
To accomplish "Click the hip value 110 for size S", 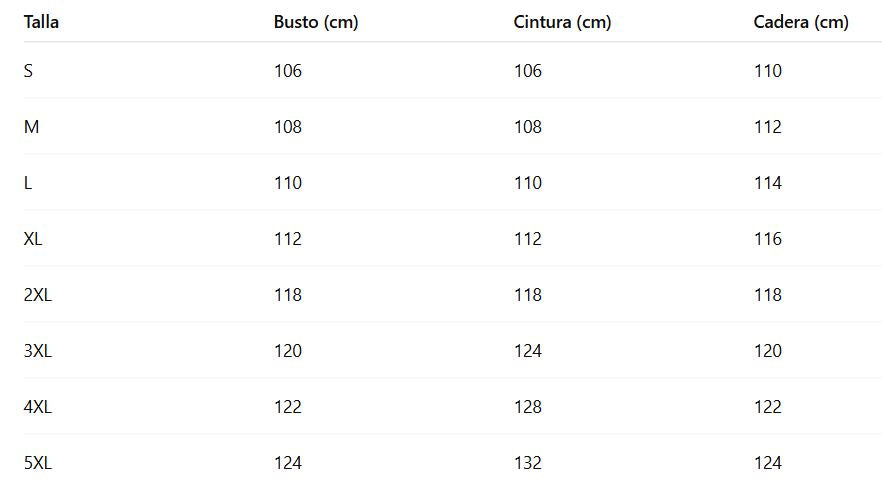I will tap(768, 71).
